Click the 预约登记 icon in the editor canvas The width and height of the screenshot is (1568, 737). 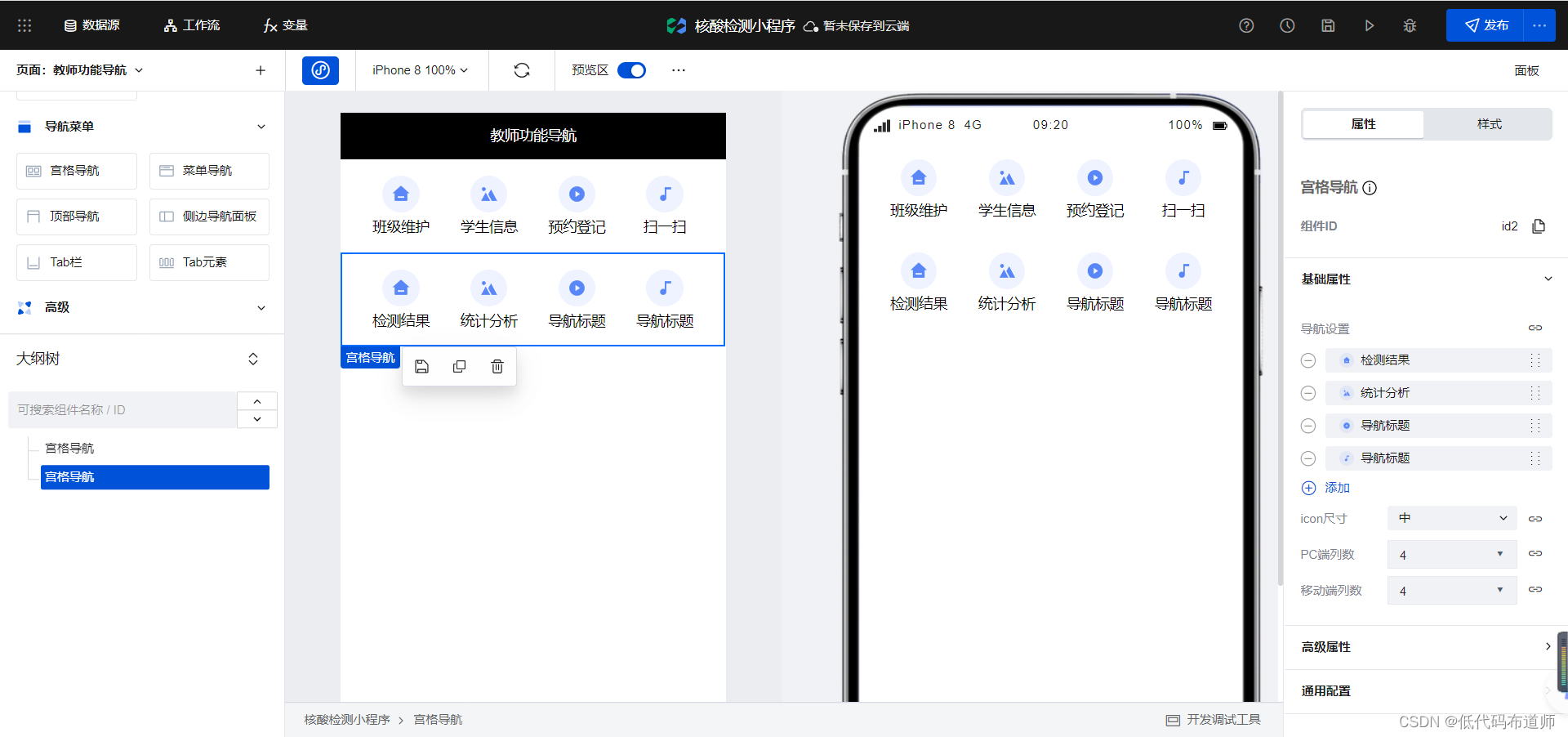click(x=577, y=194)
